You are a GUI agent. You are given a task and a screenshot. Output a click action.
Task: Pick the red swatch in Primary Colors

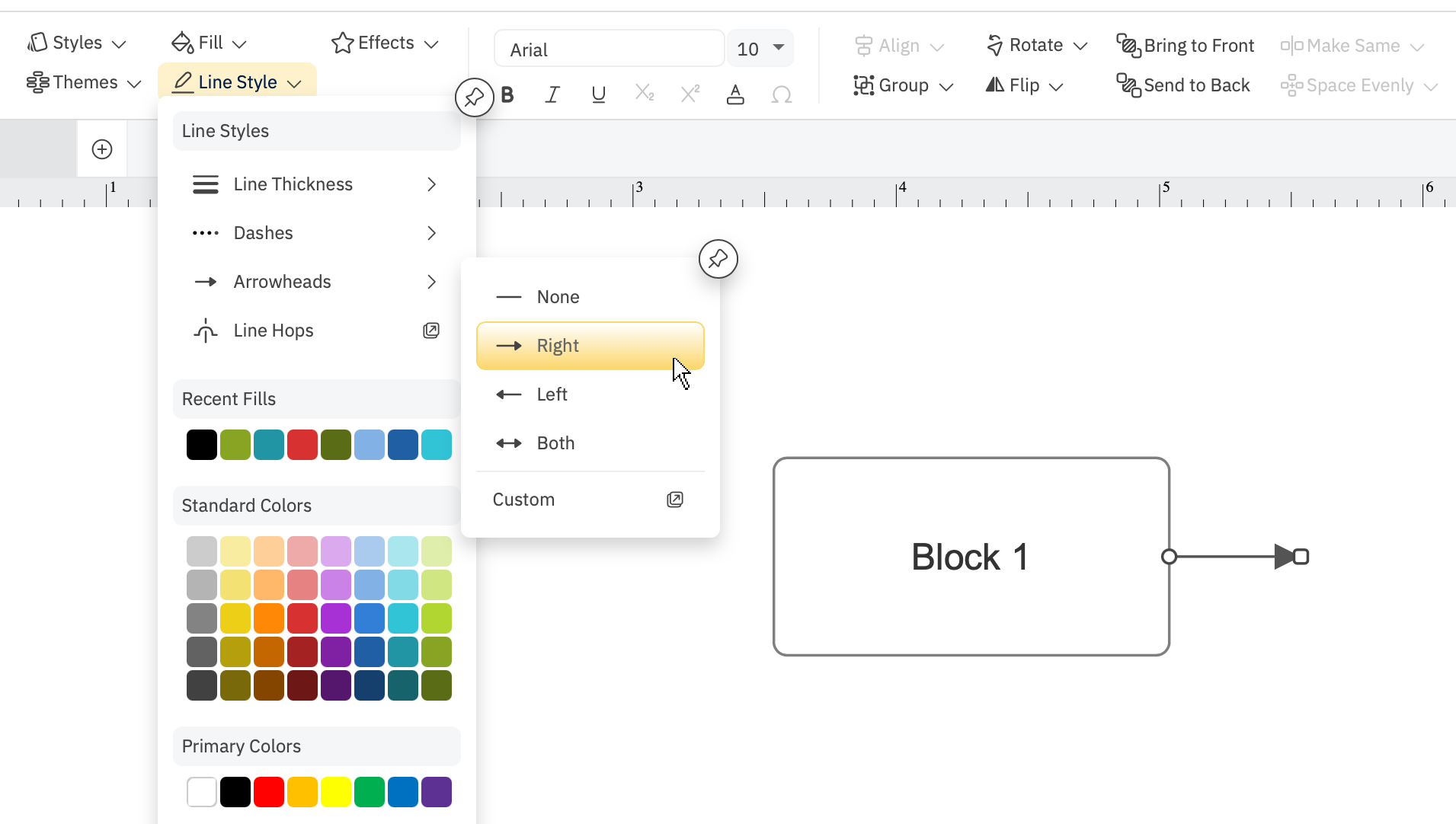pyautogui.click(x=269, y=792)
